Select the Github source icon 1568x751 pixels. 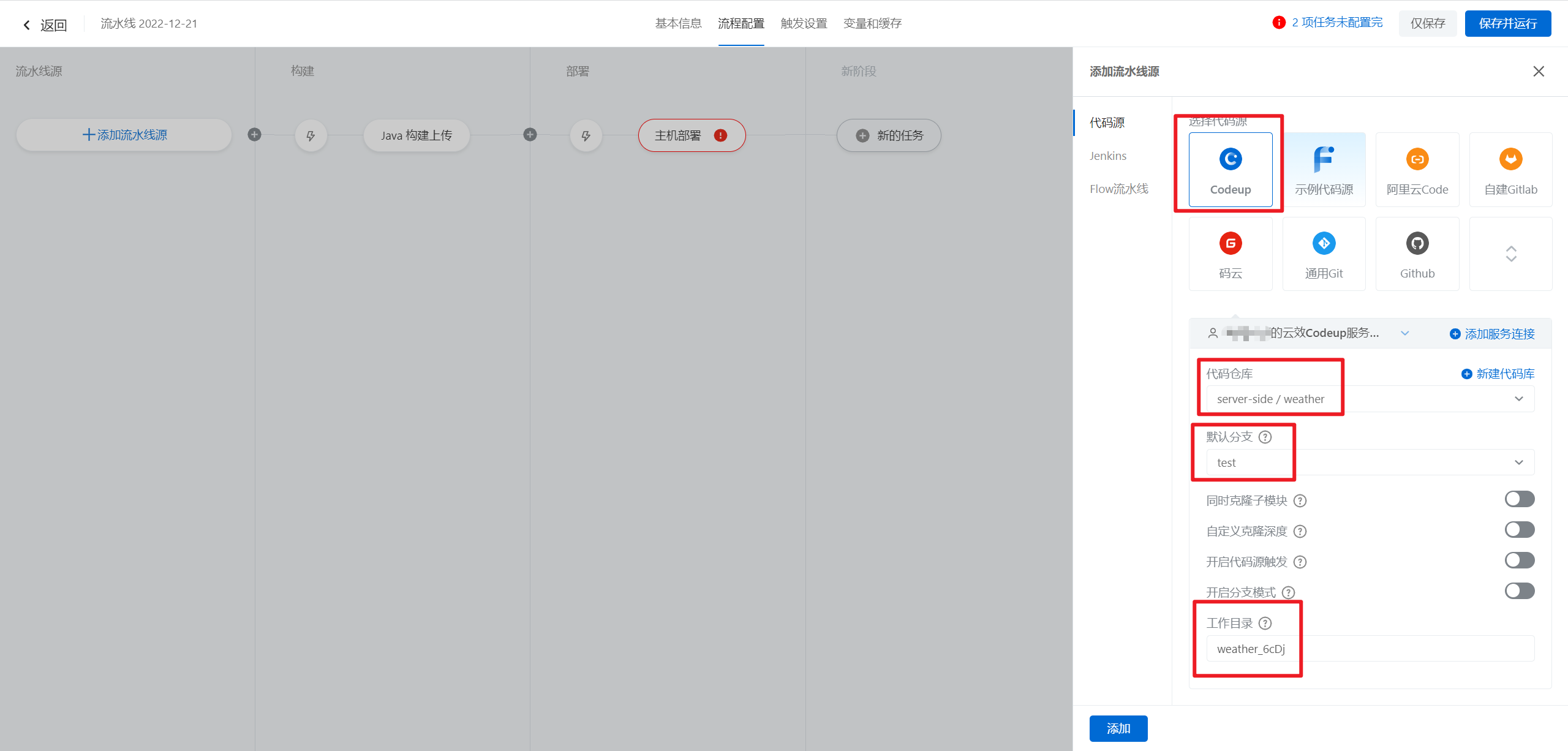1417,244
